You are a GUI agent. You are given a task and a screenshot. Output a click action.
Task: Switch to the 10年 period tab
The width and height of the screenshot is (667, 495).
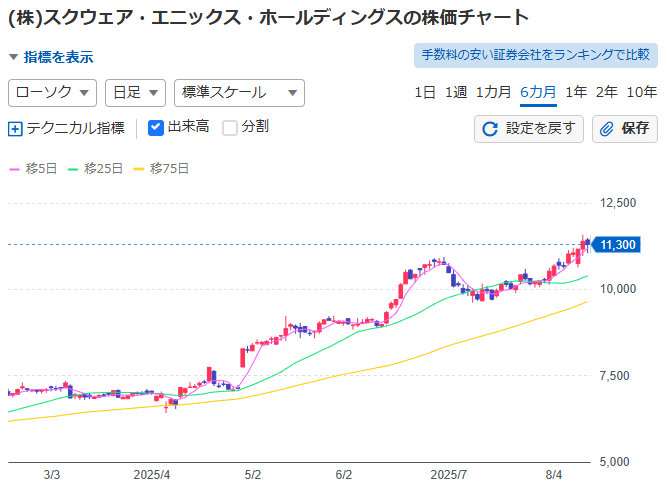641,92
